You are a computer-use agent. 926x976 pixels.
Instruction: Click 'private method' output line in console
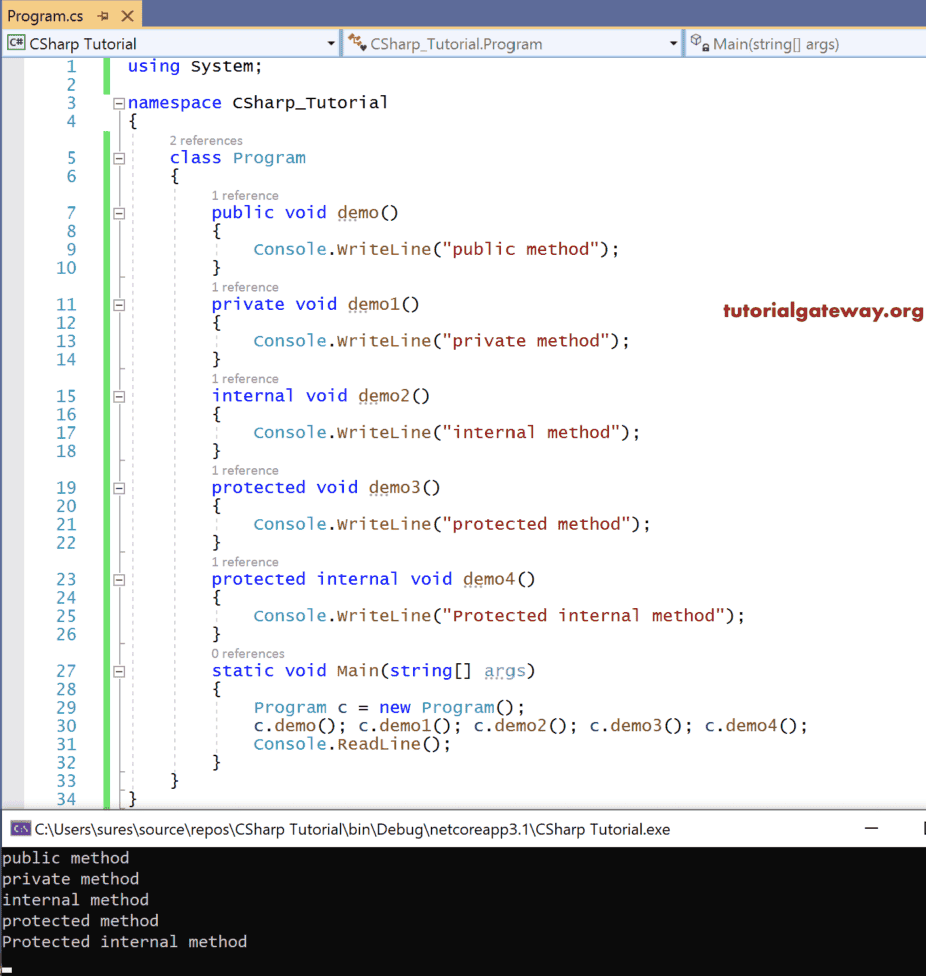pos(70,879)
